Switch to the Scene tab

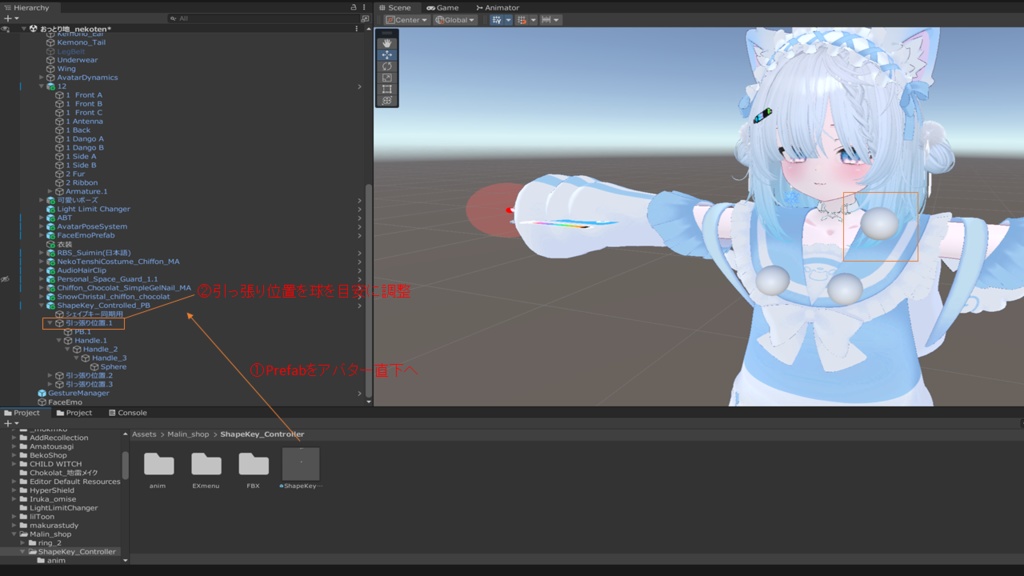click(395, 8)
